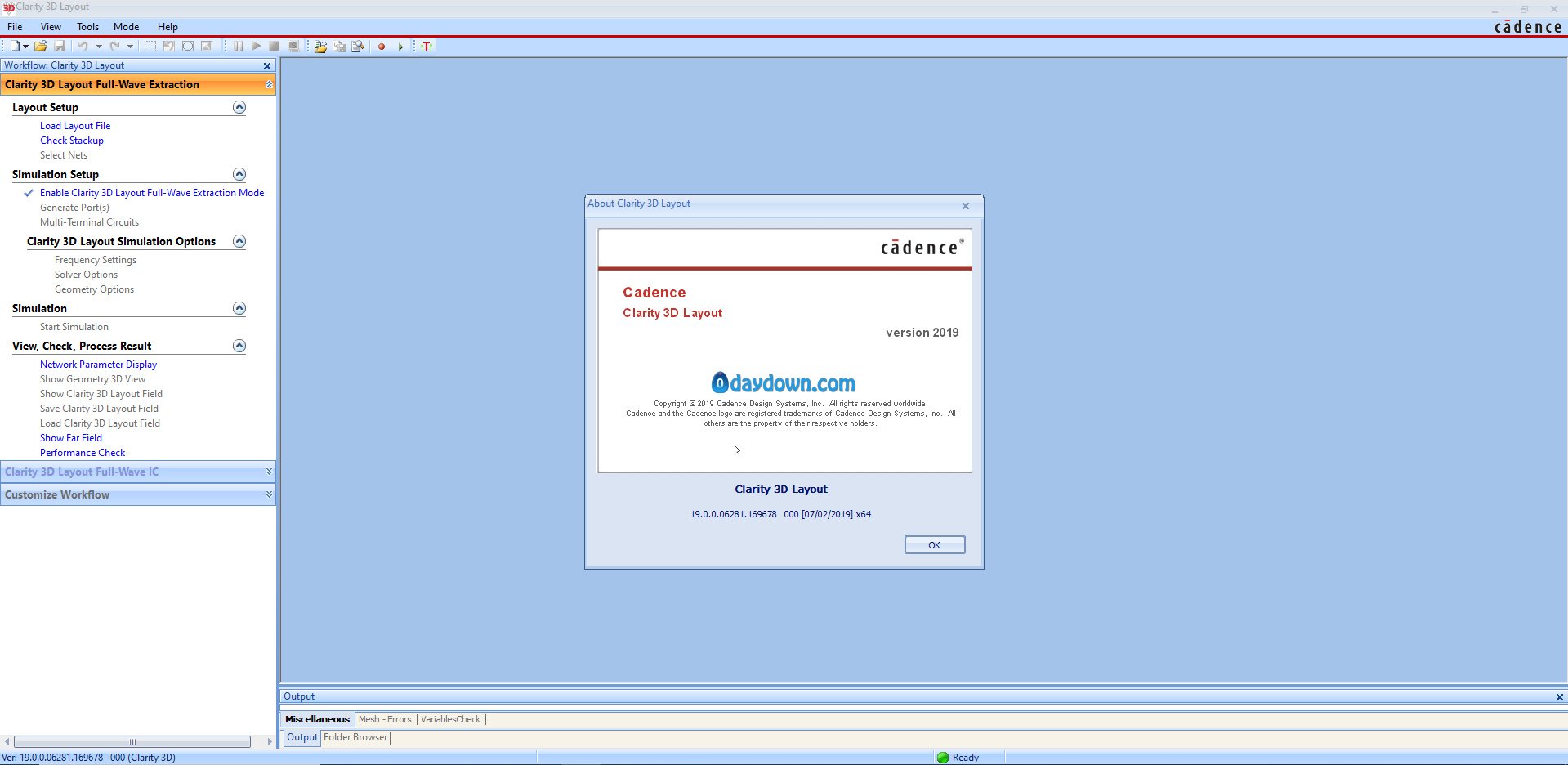Collapse the Layout Setup group
The width and height of the screenshot is (1568, 765).
click(x=239, y=107)
